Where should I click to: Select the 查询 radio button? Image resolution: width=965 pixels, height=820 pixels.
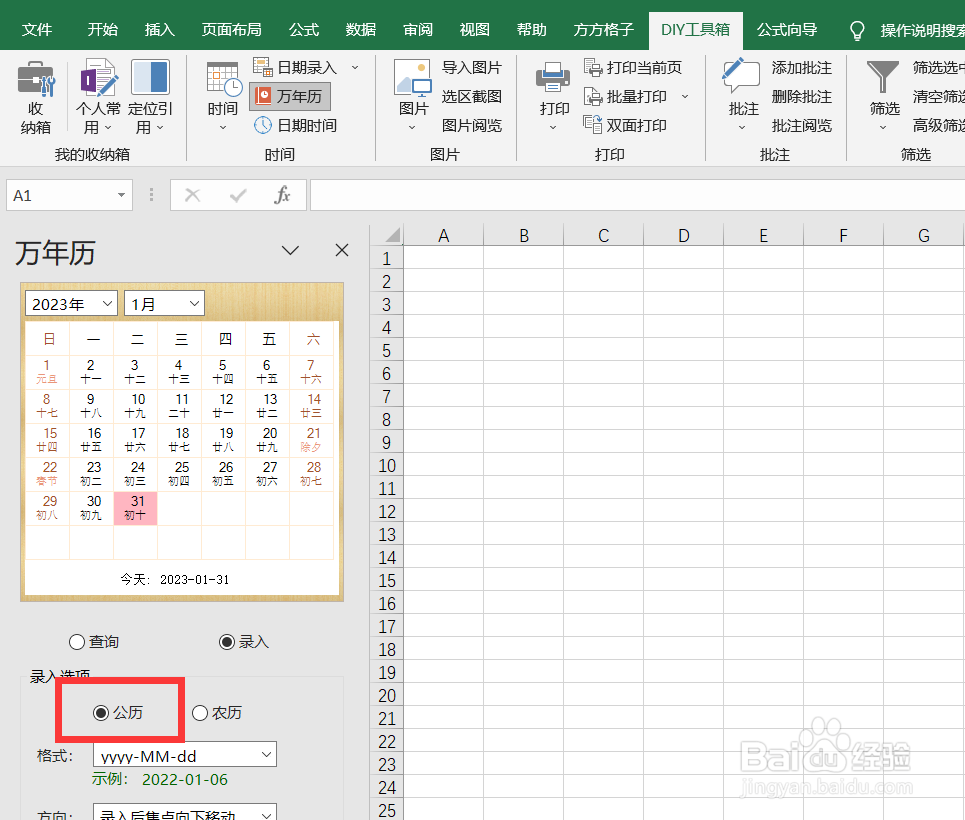pyautogui.click(x=76, y=642)
